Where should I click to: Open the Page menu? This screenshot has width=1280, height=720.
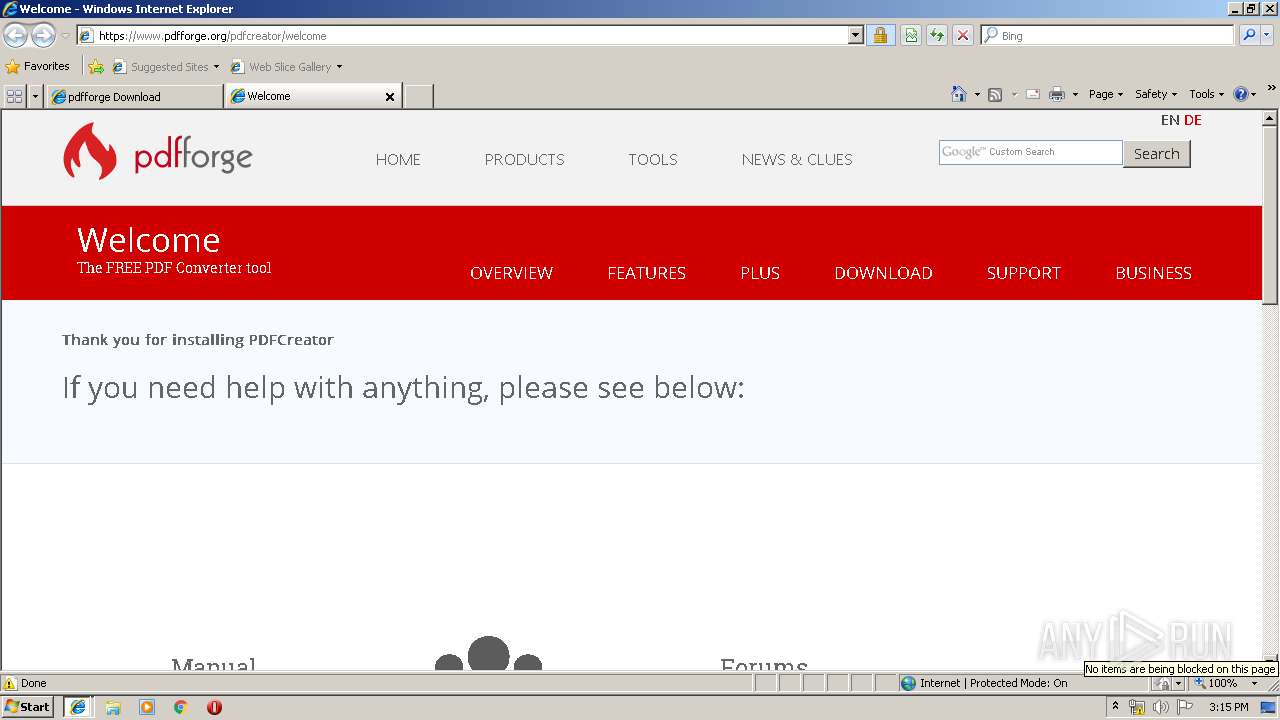pos(1105,94)
